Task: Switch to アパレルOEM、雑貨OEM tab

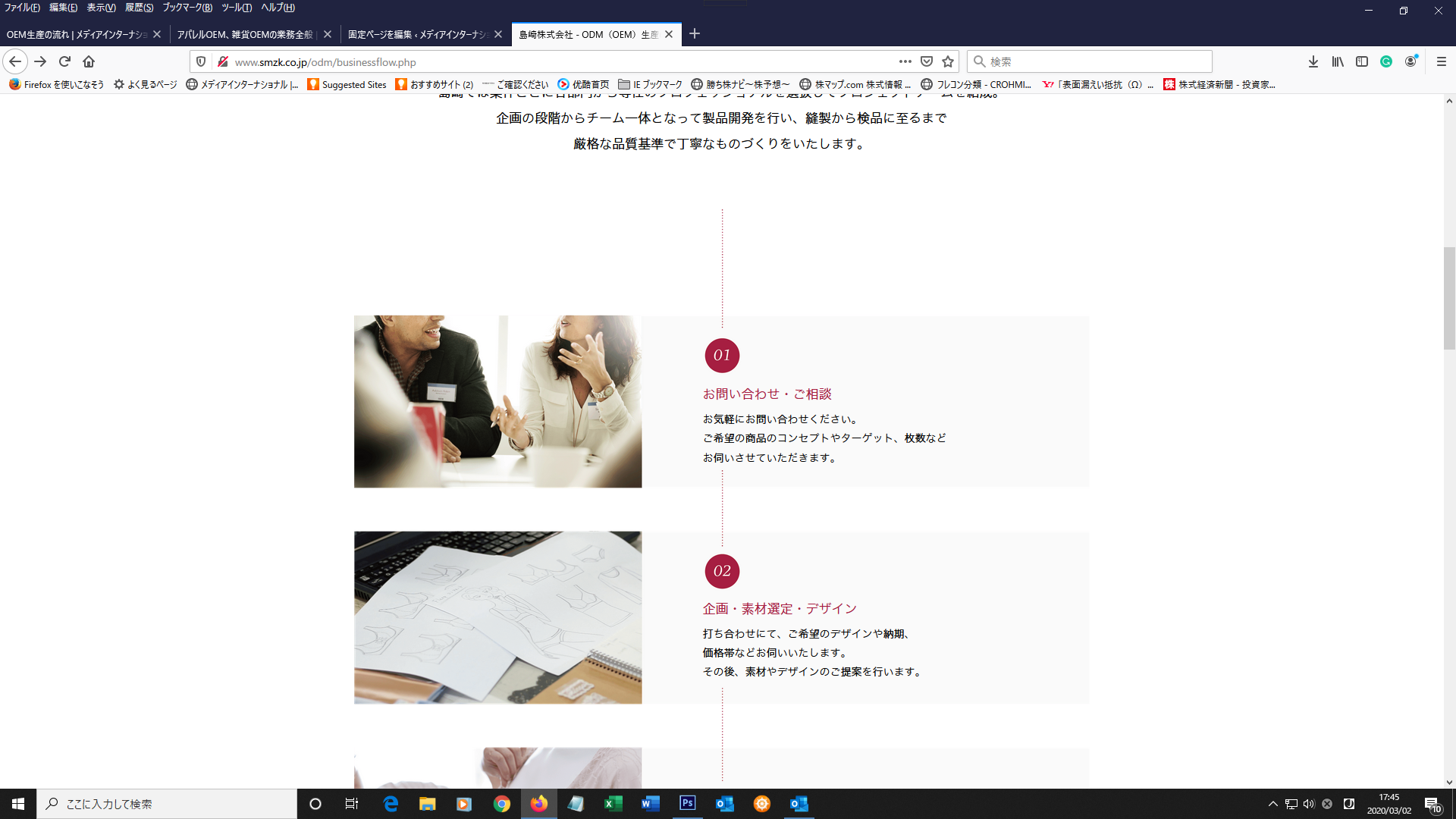Action: tap(244, 34)
